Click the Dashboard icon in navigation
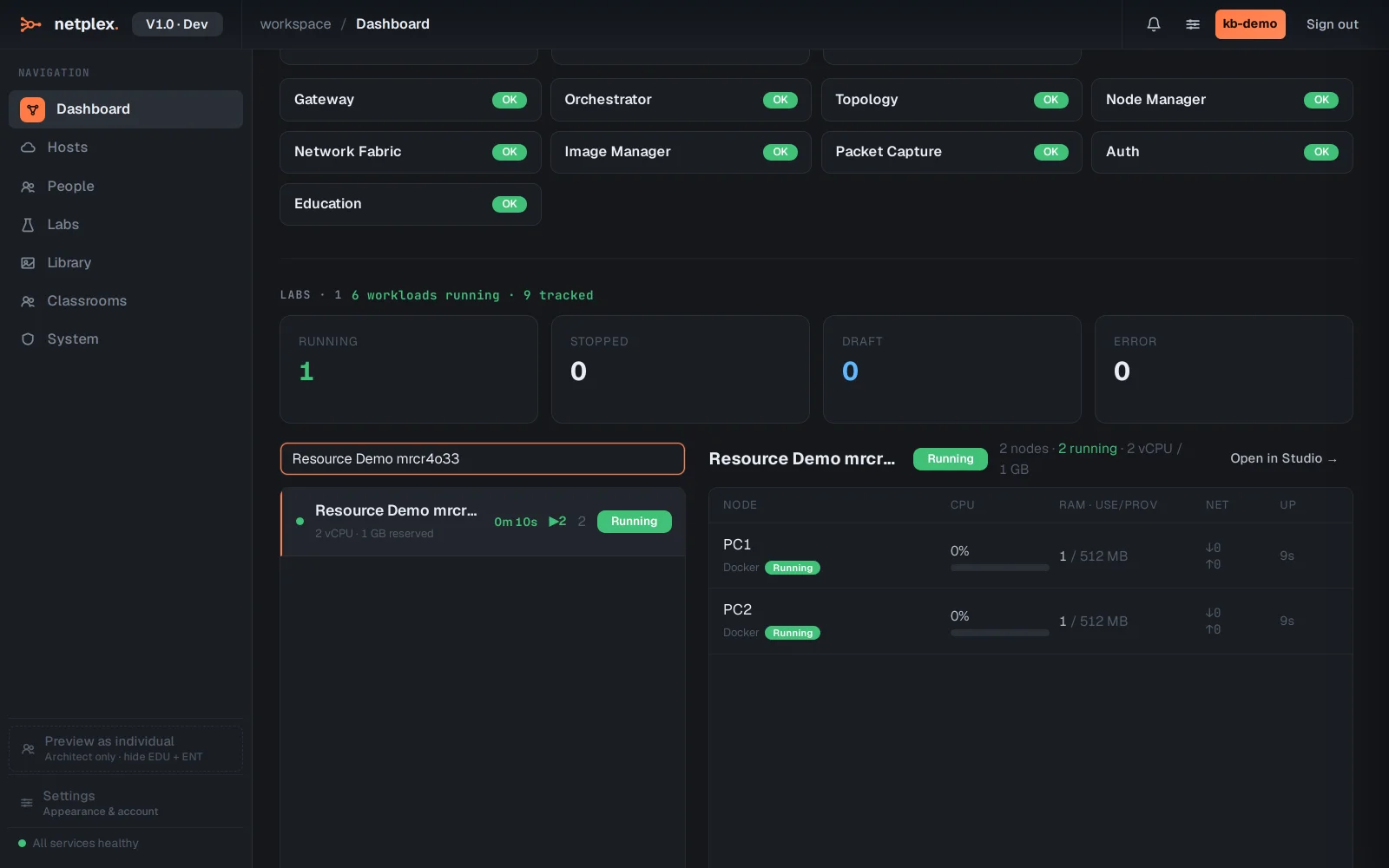The image size is (1389, 868). [32, 109]
